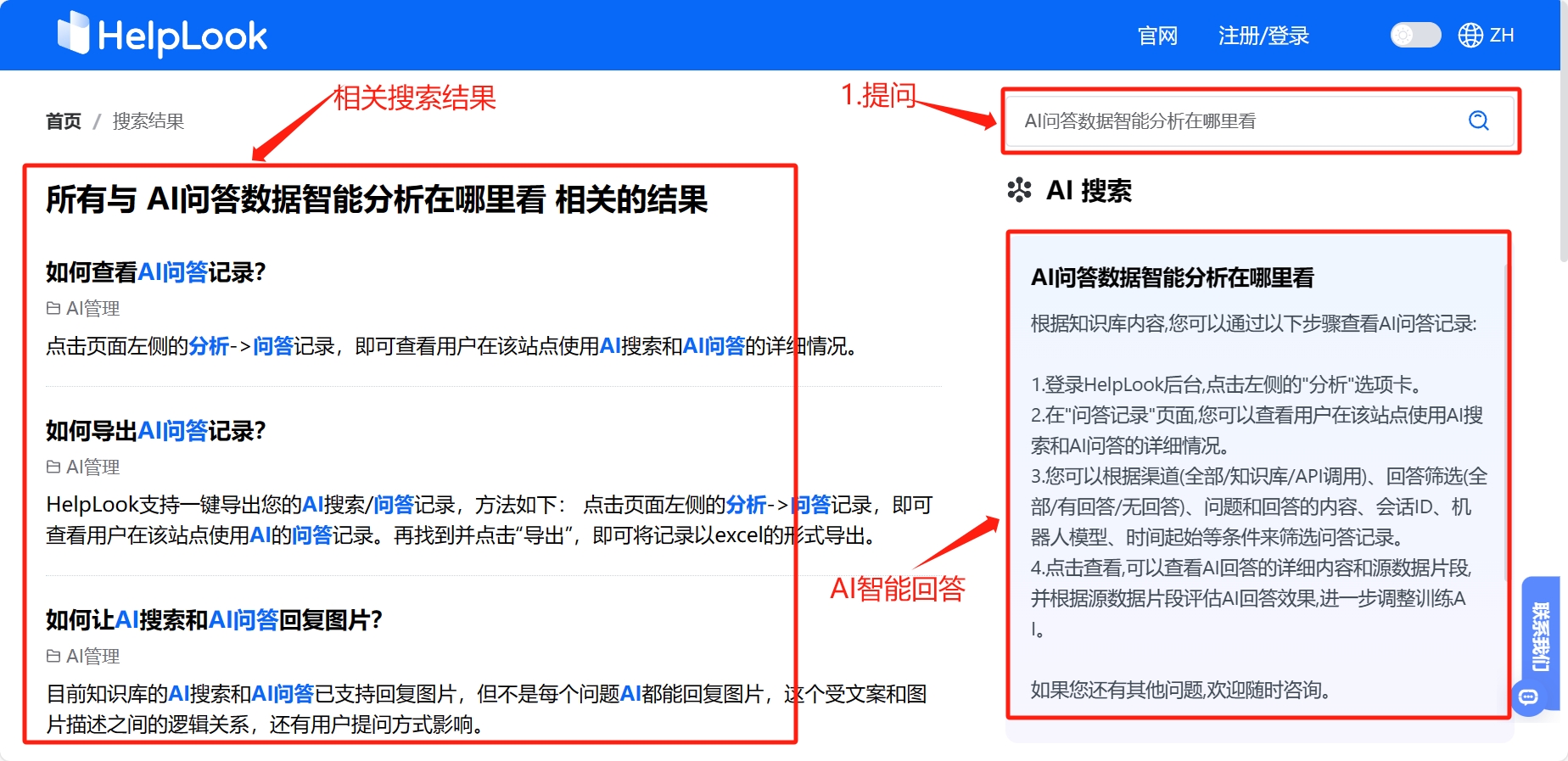
Task: Click folder icon under 如何导出AI问答记录
Action: pyautogui.click(x=53, y=467)
